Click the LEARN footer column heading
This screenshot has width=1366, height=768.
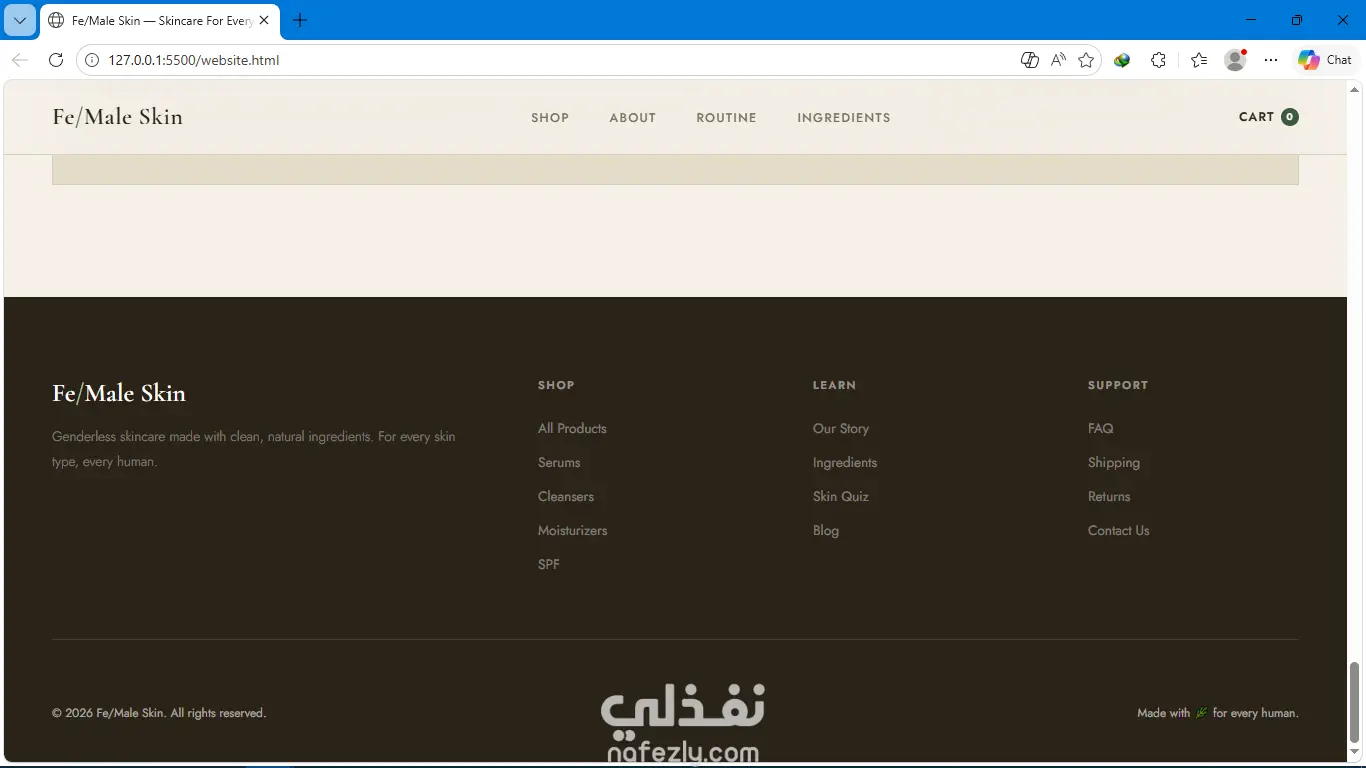tap(835, 385)
